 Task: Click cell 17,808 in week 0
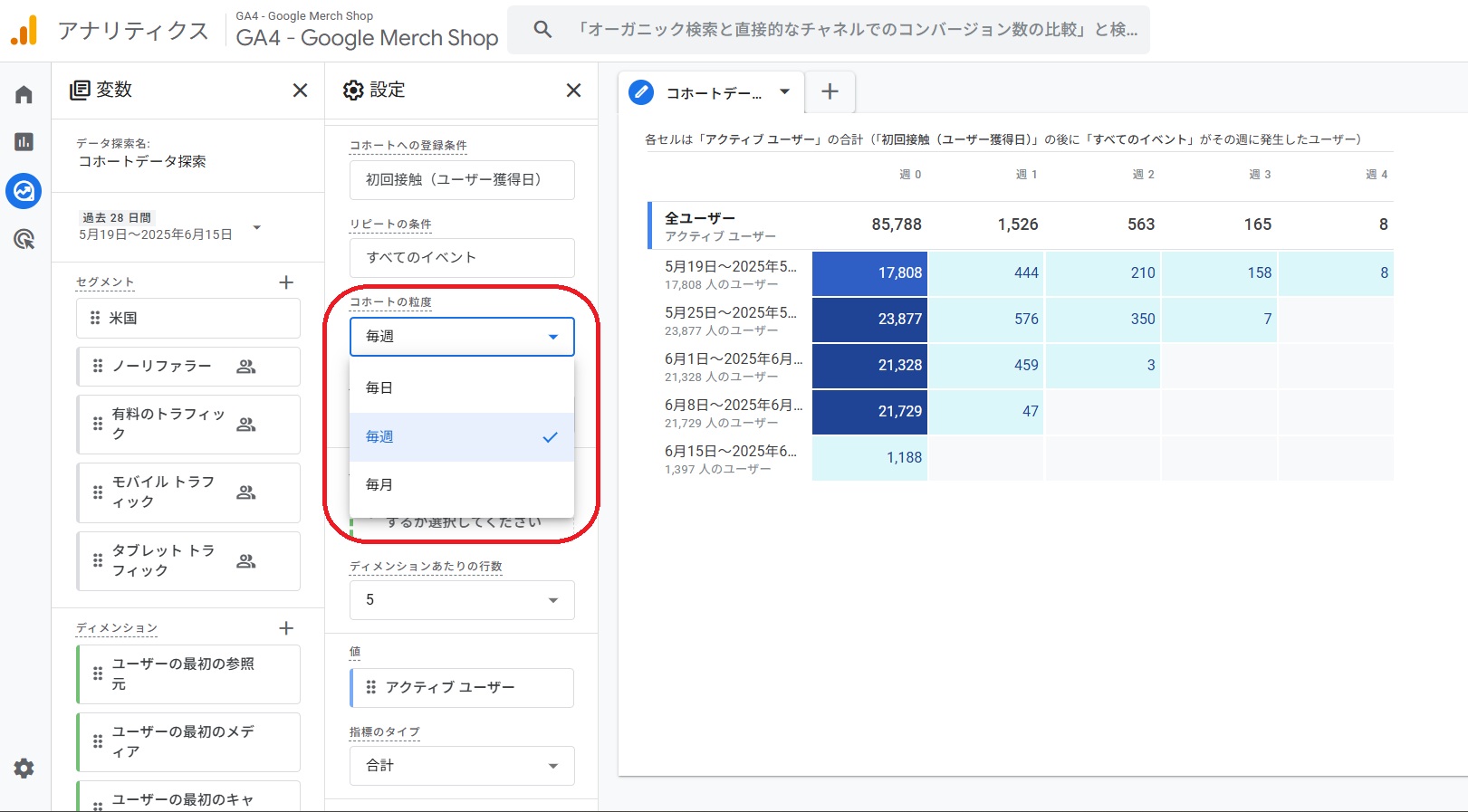click(869, 273)
